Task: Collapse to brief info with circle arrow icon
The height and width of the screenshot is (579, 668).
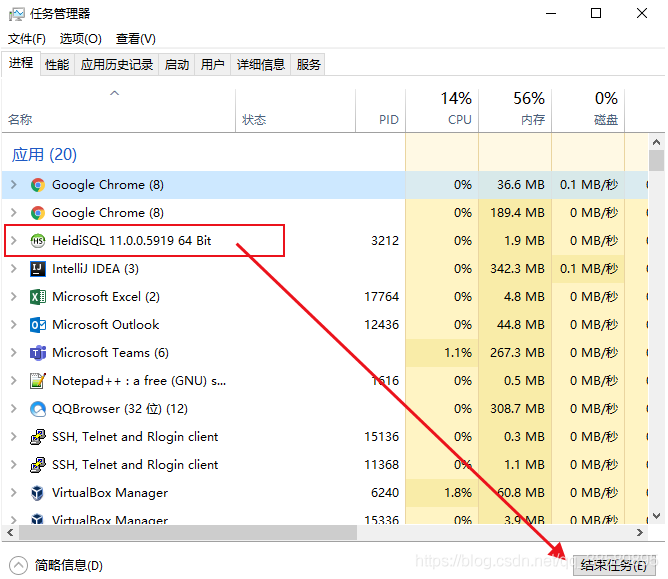Action: [18, 566]
